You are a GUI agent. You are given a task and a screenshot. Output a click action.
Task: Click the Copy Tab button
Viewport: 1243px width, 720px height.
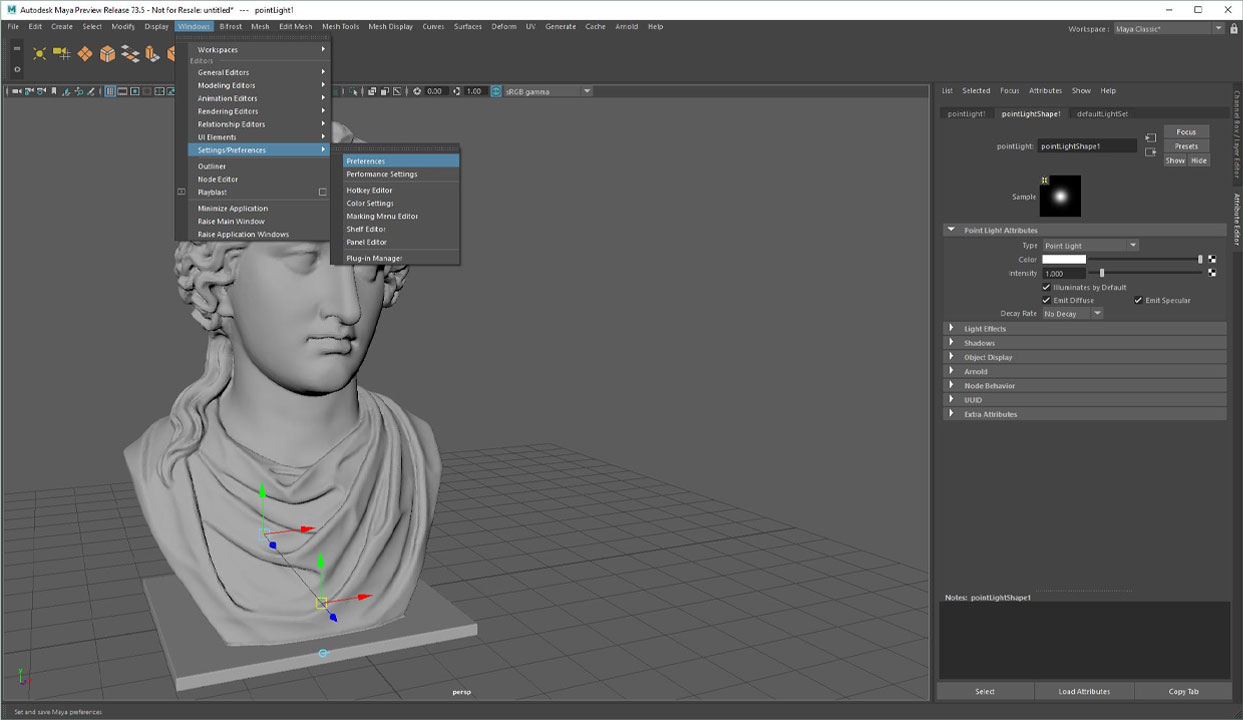[1184, 691]
